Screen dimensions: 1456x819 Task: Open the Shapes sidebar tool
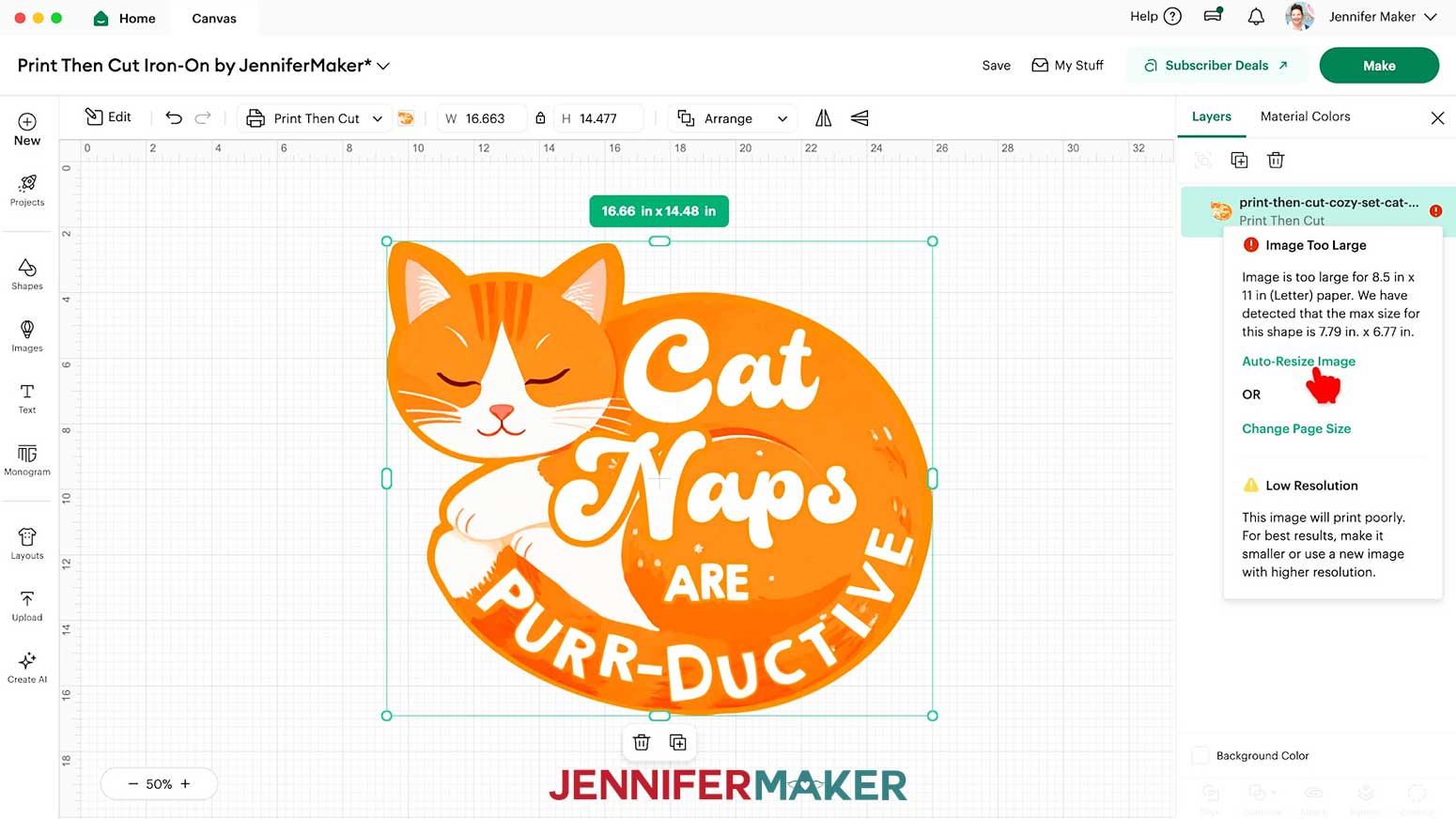coord(27,273)
